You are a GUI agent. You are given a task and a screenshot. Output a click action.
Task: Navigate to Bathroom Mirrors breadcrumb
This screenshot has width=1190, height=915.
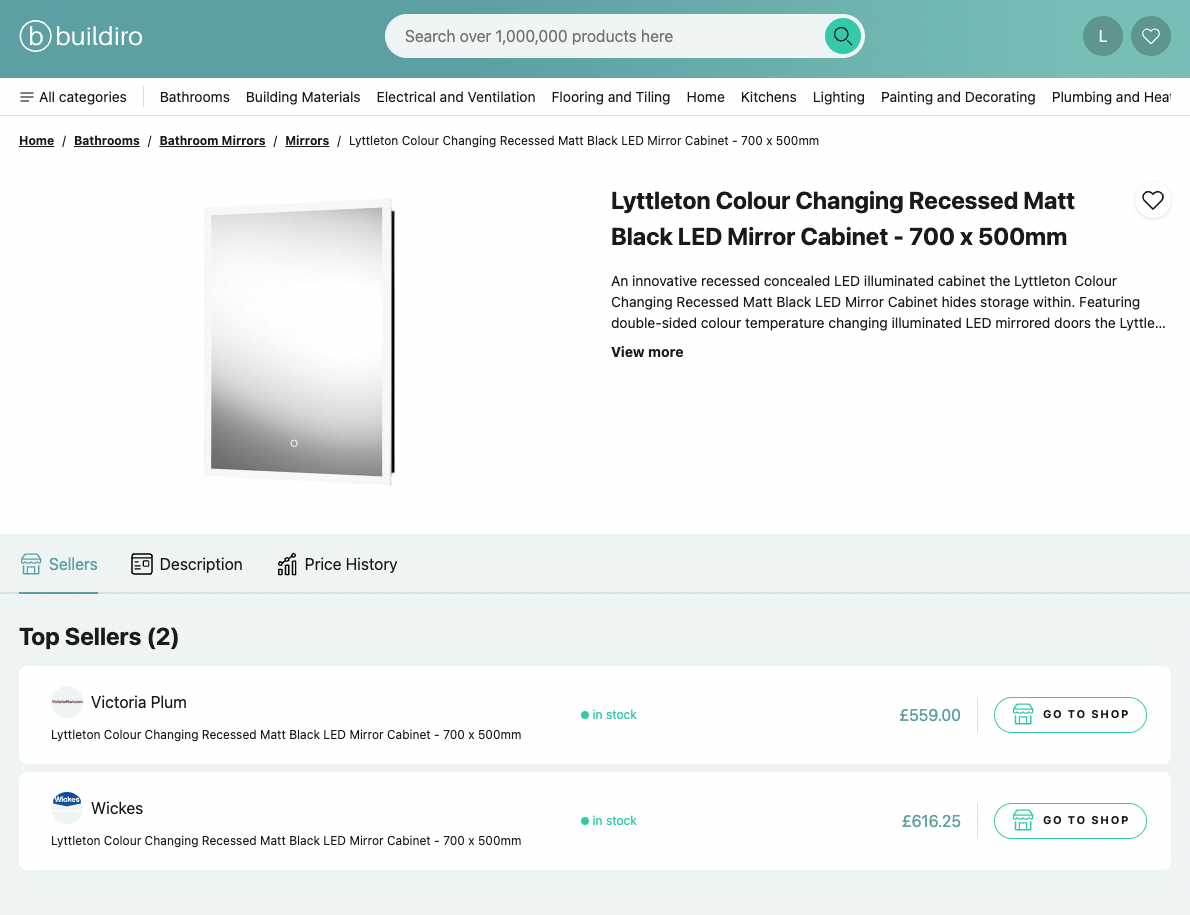(212, 141)
